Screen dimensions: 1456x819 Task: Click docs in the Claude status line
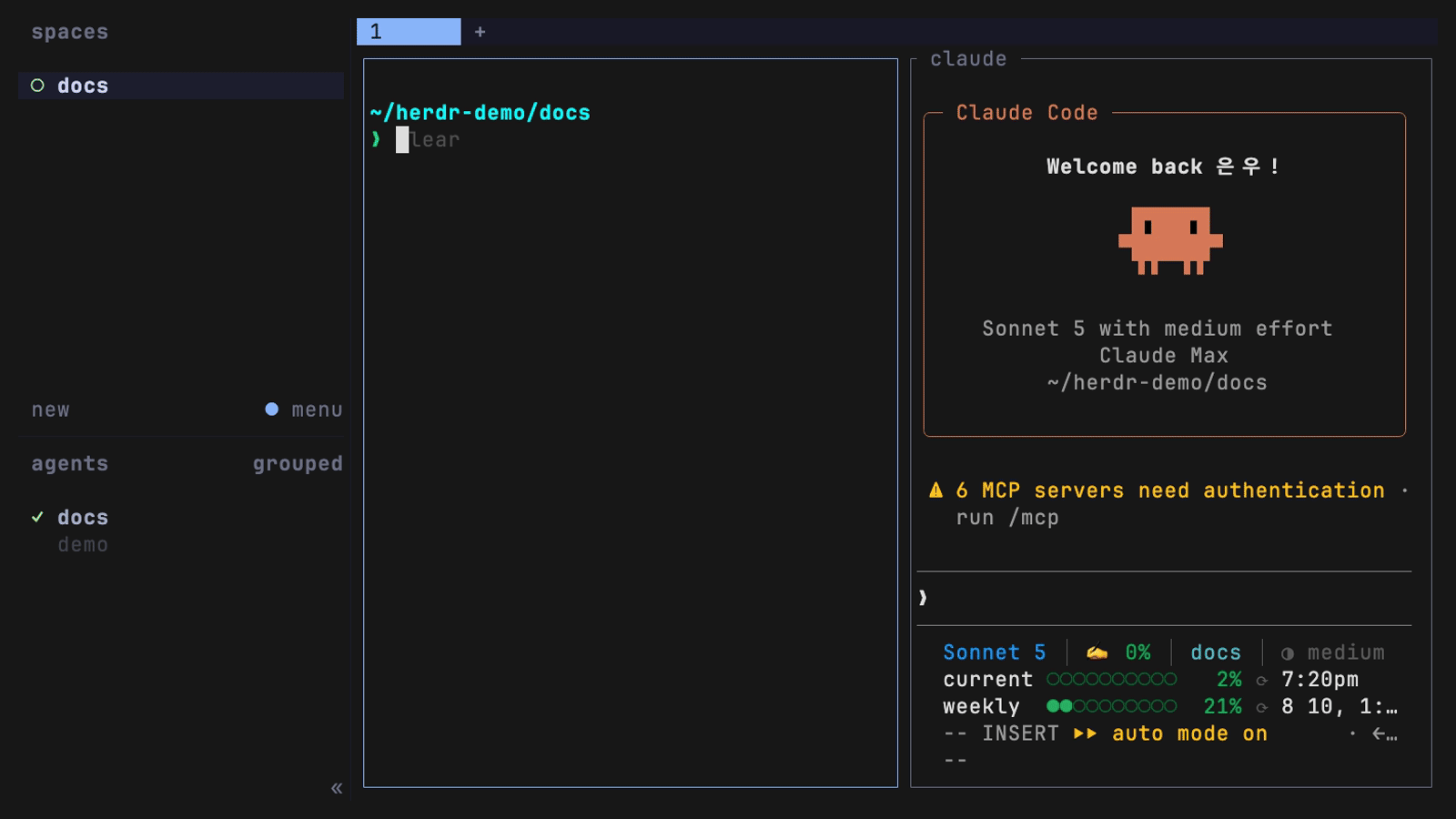(x=1216, y=652)
